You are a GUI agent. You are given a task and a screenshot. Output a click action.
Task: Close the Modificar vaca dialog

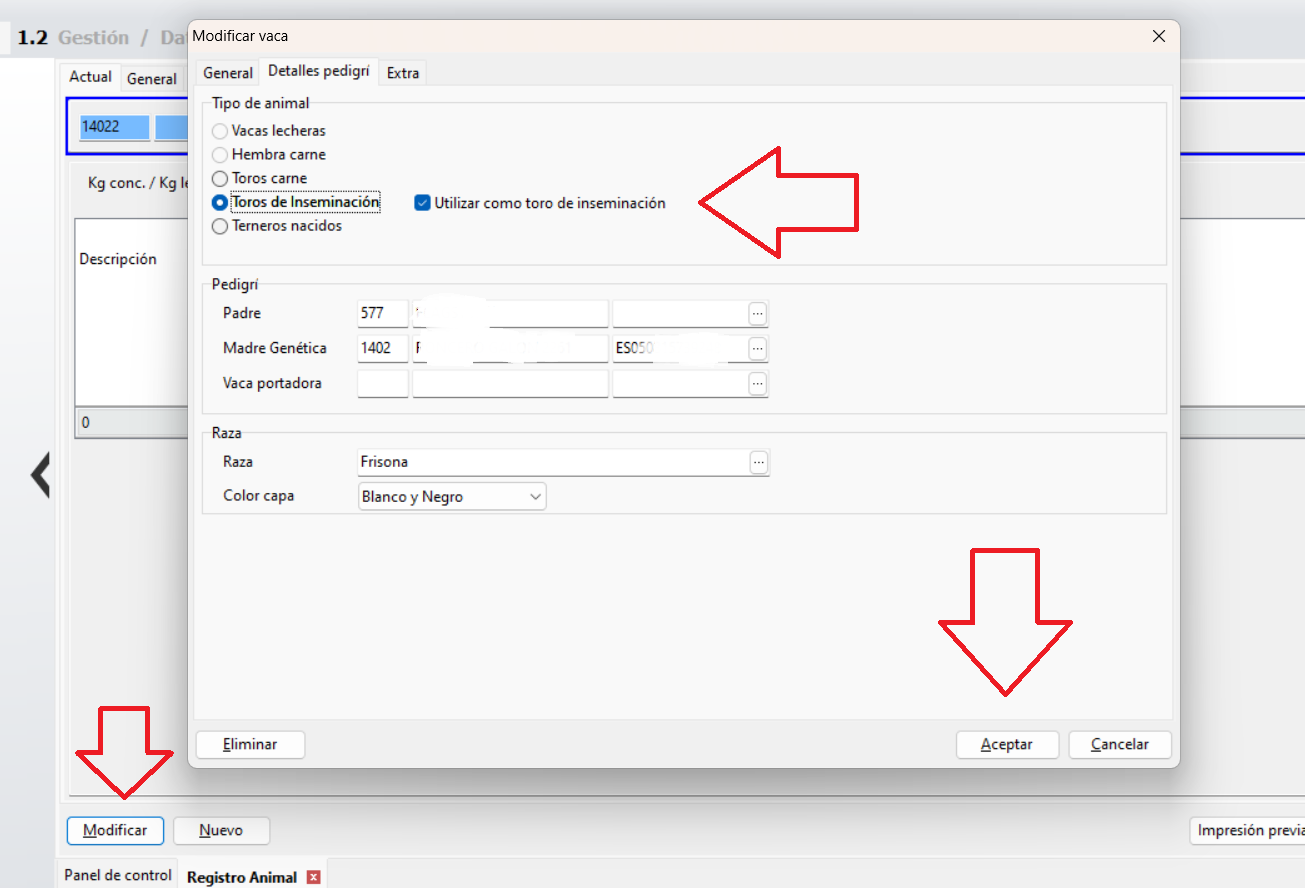pos(1159,36)
